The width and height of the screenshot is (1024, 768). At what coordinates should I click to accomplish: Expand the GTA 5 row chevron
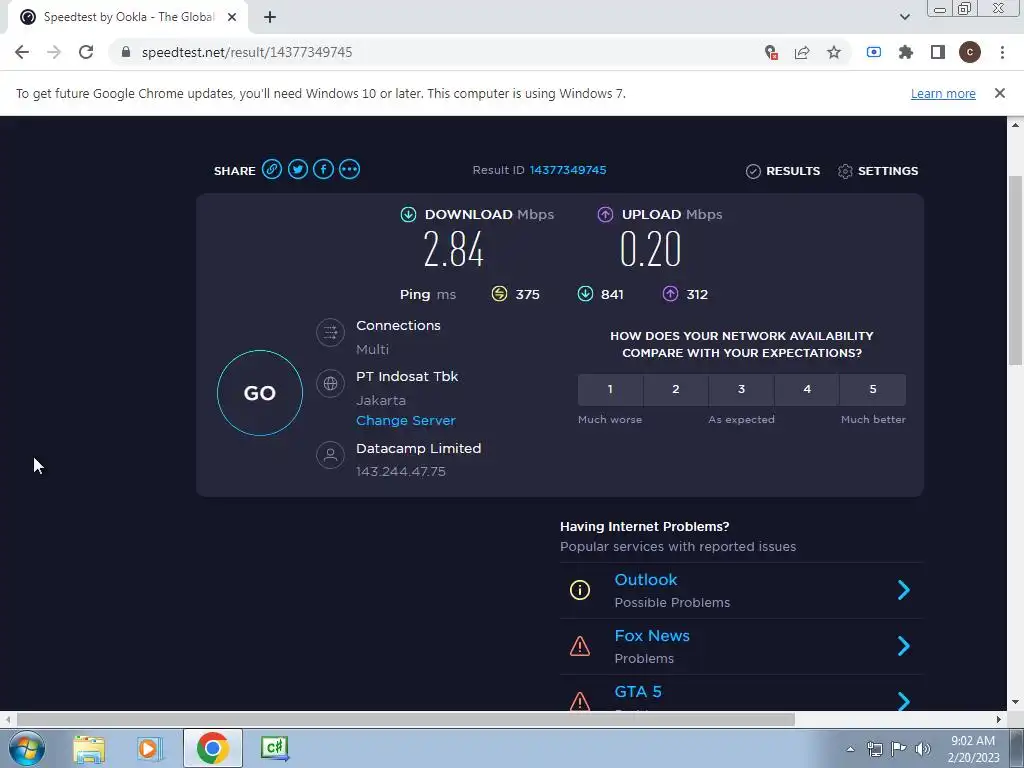tap(904, 701)
